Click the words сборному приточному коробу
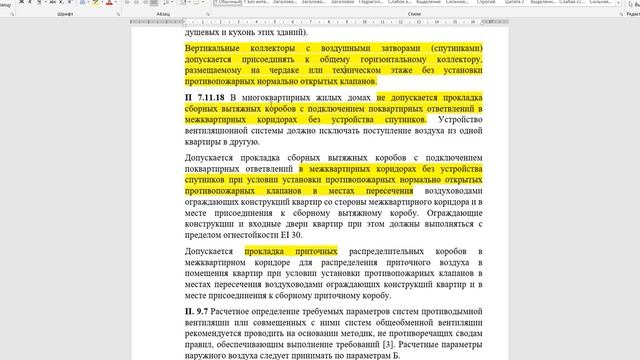The width and height of the screenshot is (640, 360). pos(333,296)
